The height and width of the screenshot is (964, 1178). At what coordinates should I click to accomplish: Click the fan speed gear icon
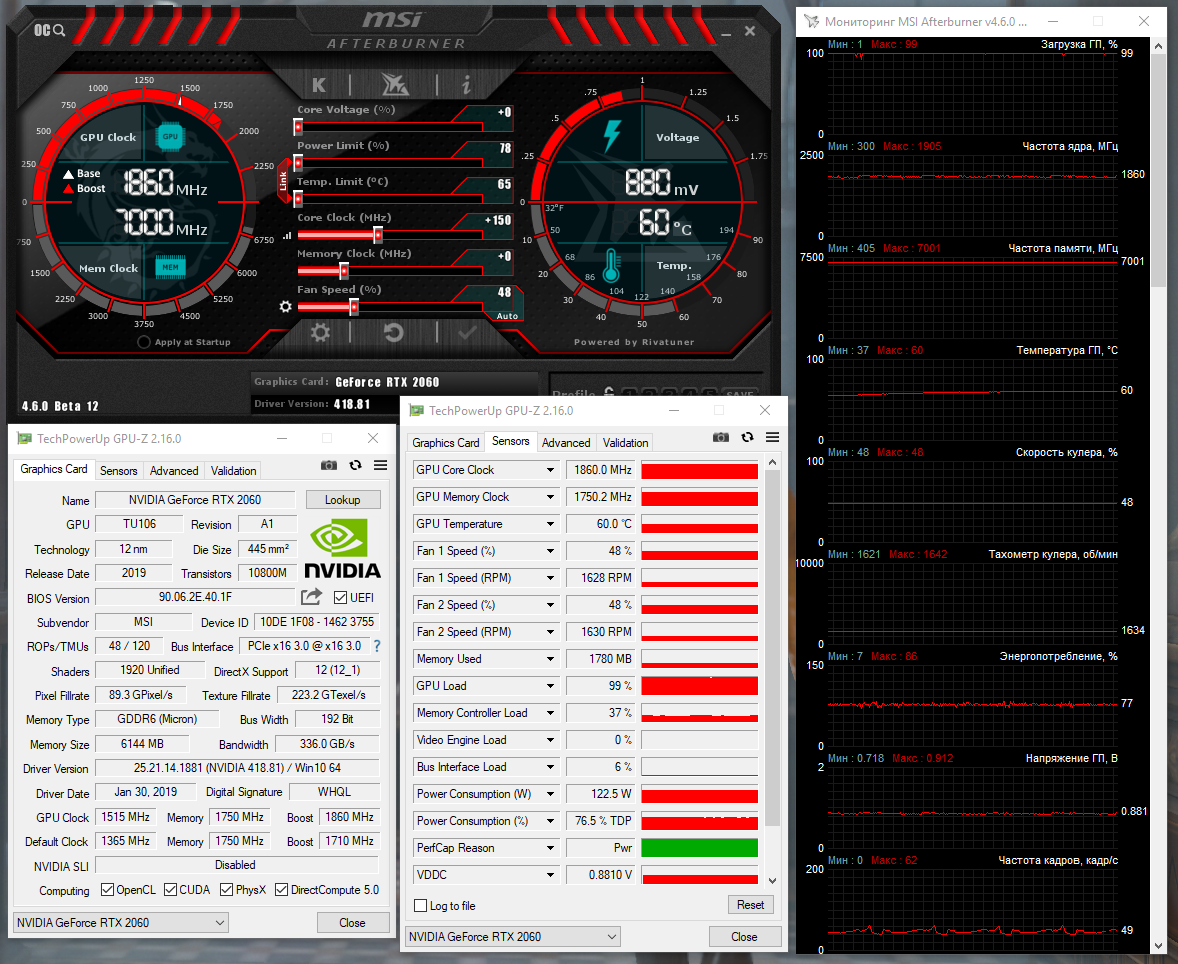[x=285, y=306]
